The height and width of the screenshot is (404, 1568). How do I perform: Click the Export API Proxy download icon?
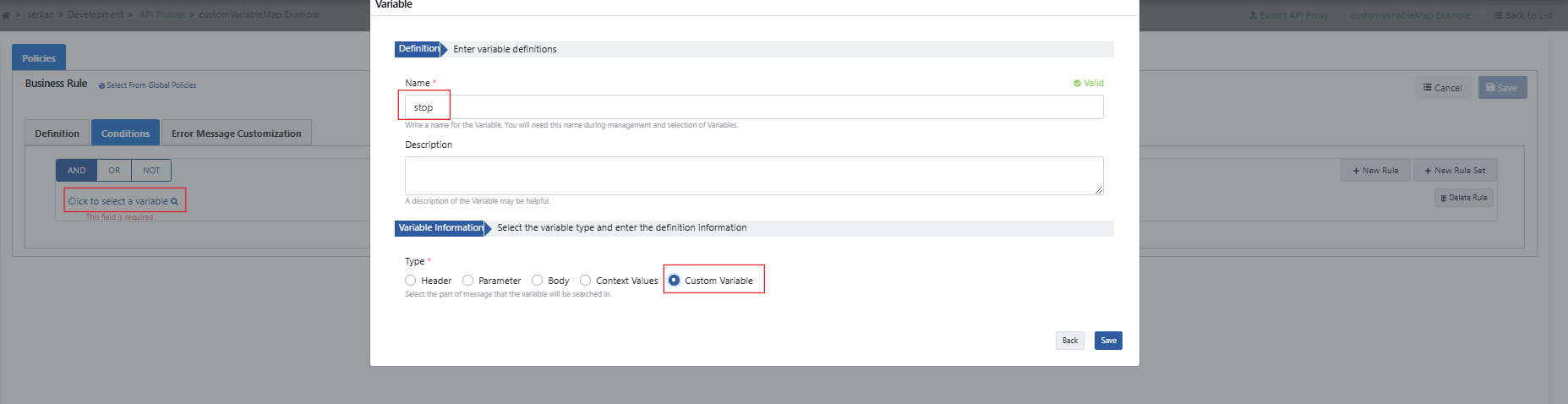[x=1253, y=15]
